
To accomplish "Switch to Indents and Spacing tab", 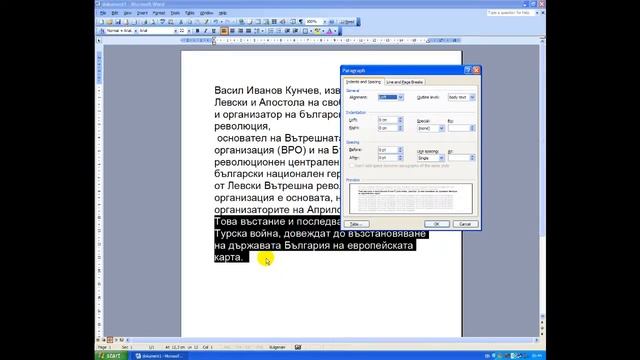I will click(x=363, y=82).
